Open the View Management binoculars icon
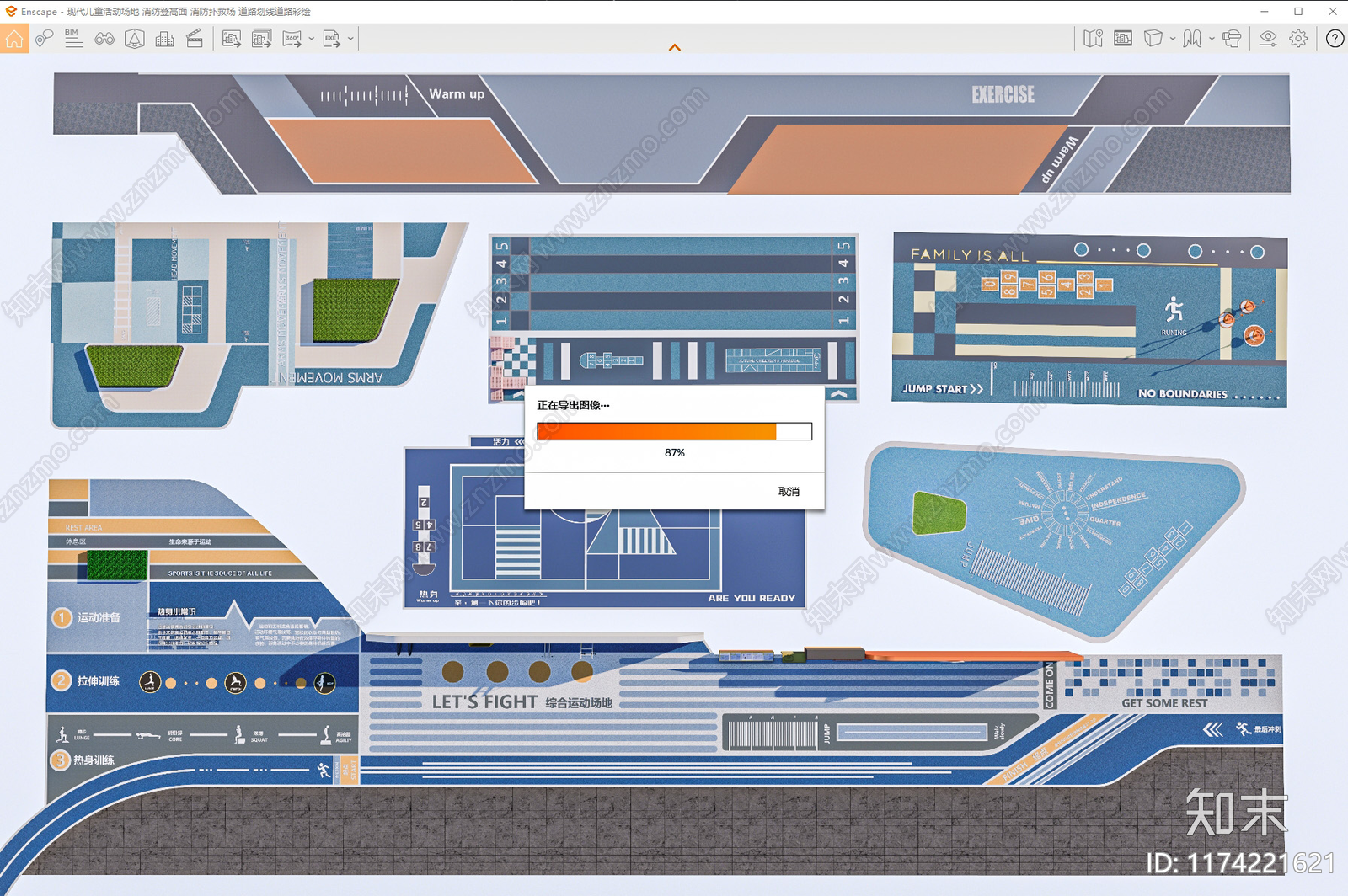 104,39
